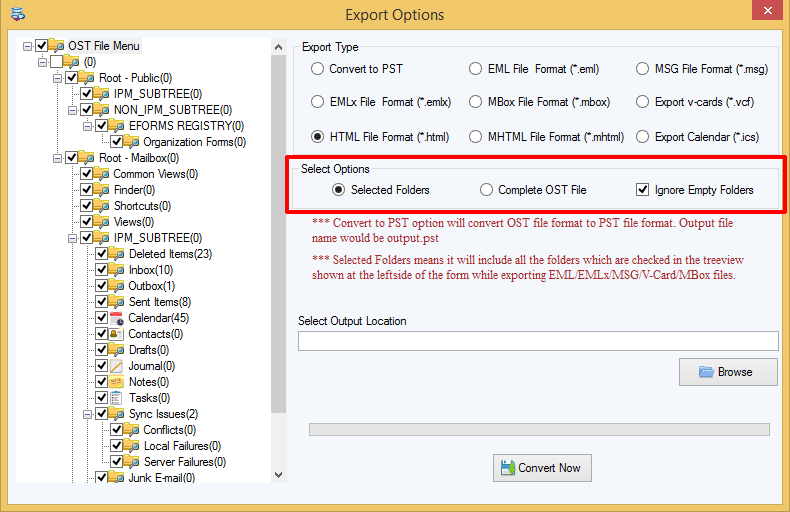The height and width of the screenshot is (512, 790).
Task: Click the application icon in the title bar
Action: click(18, 14)
